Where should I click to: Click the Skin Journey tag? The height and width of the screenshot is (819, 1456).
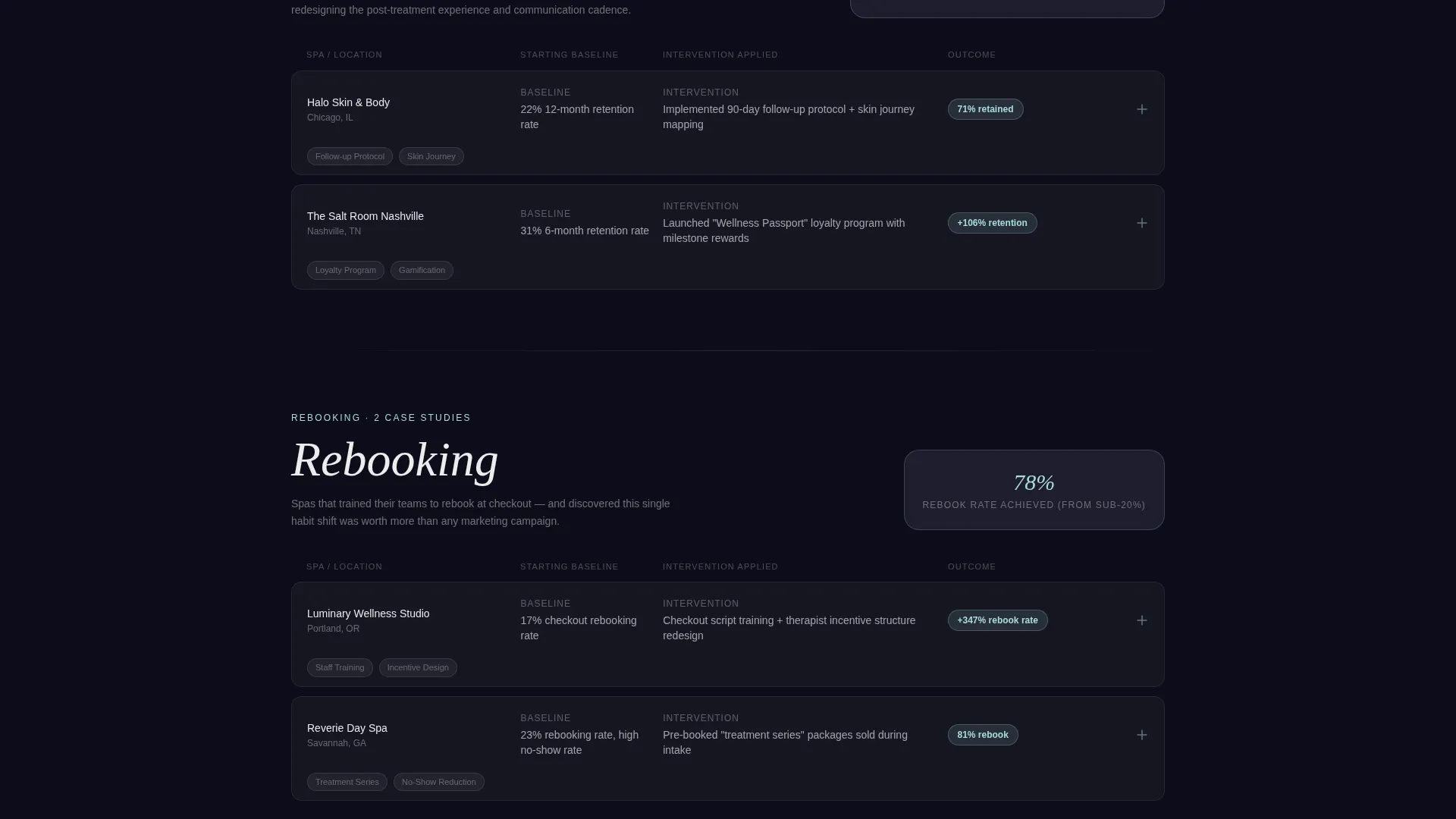[x=431, y=156]
